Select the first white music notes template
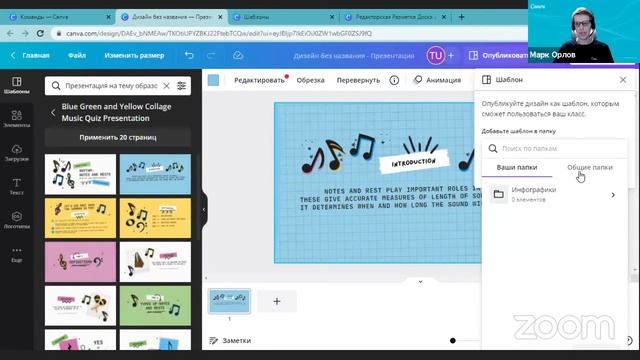The height and width of the screenshot is (360, 640). [80, 174]
